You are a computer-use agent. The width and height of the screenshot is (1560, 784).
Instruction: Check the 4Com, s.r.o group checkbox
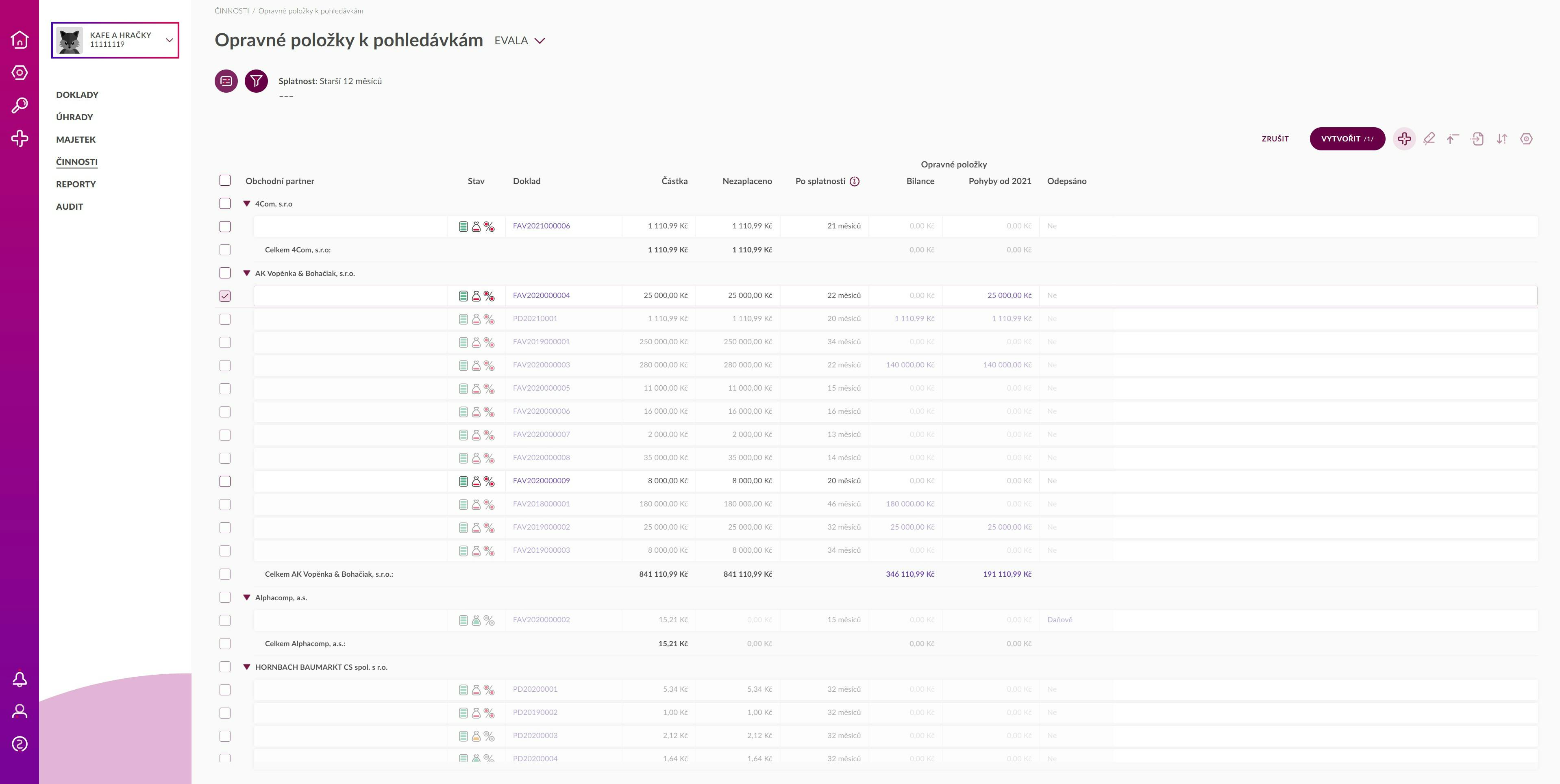click(x=225, y=203)
